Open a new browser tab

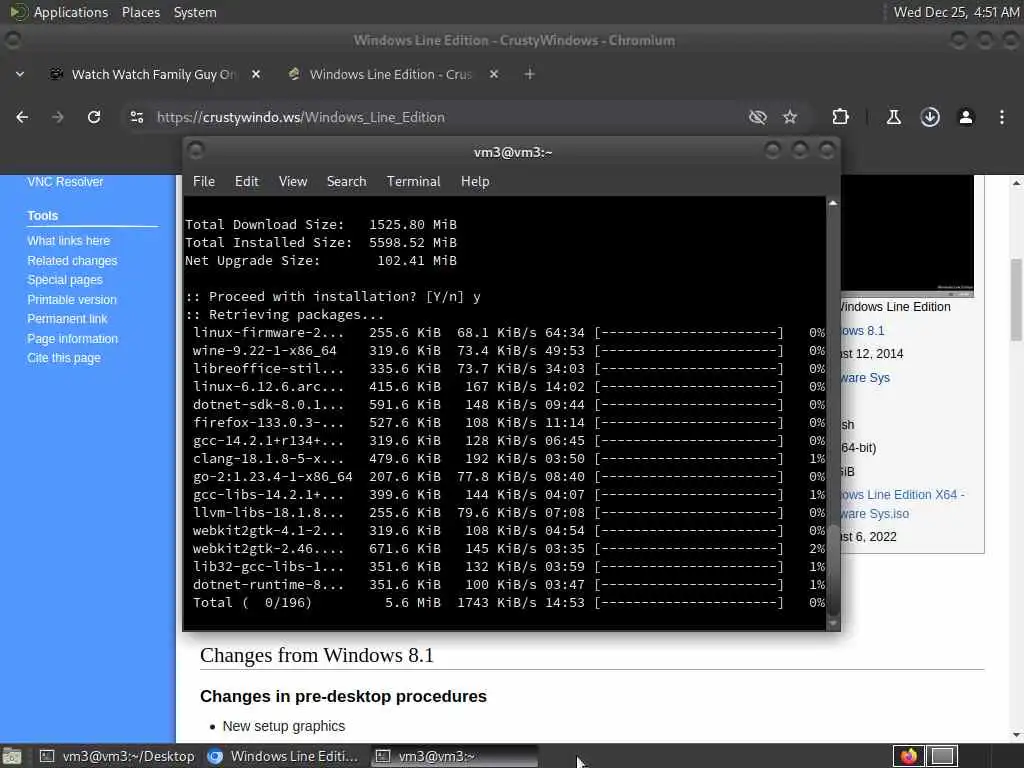coord(530,74)
